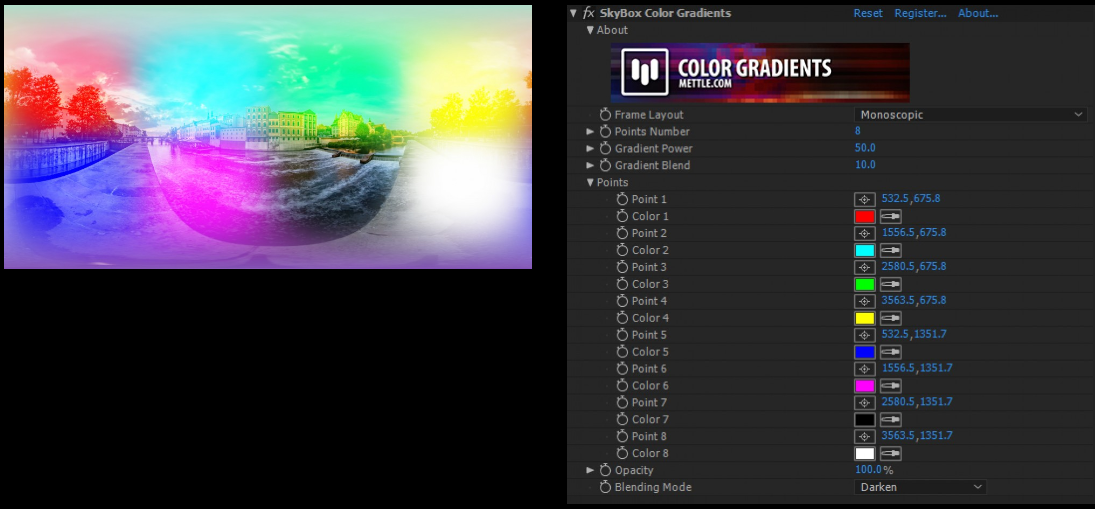Image resolution: width=1095 pixels, height=509 pixels.
Task: Collapse the SkyBox Color Gradients effect
Action: (x=573, y=13)
